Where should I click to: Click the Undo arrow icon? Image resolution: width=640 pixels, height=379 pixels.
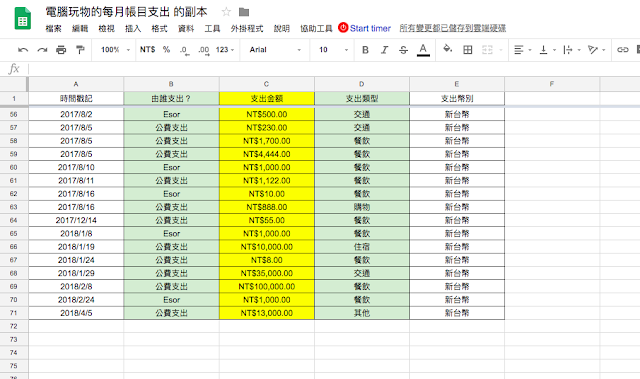pos(23,50)
